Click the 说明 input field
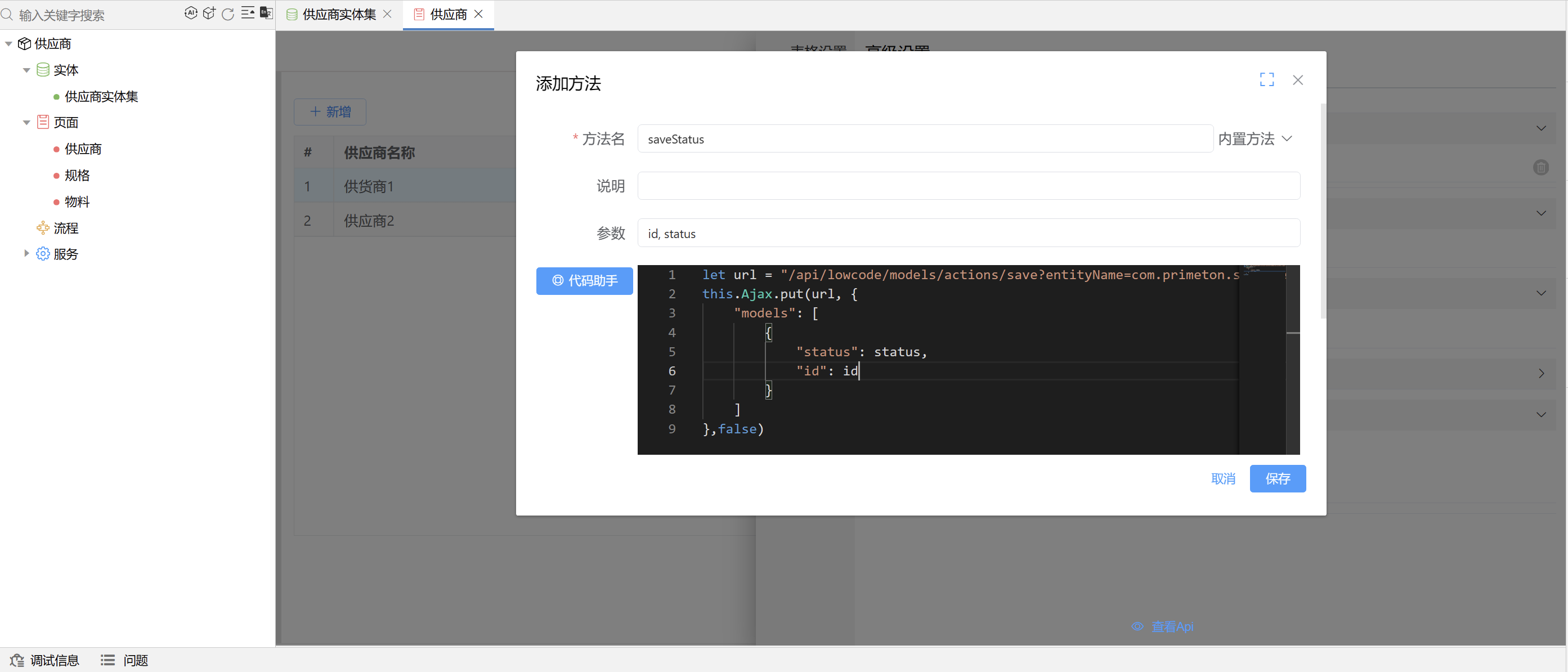Image resolution: width=1568 pixels, height=672 pixels. [968, 186]
